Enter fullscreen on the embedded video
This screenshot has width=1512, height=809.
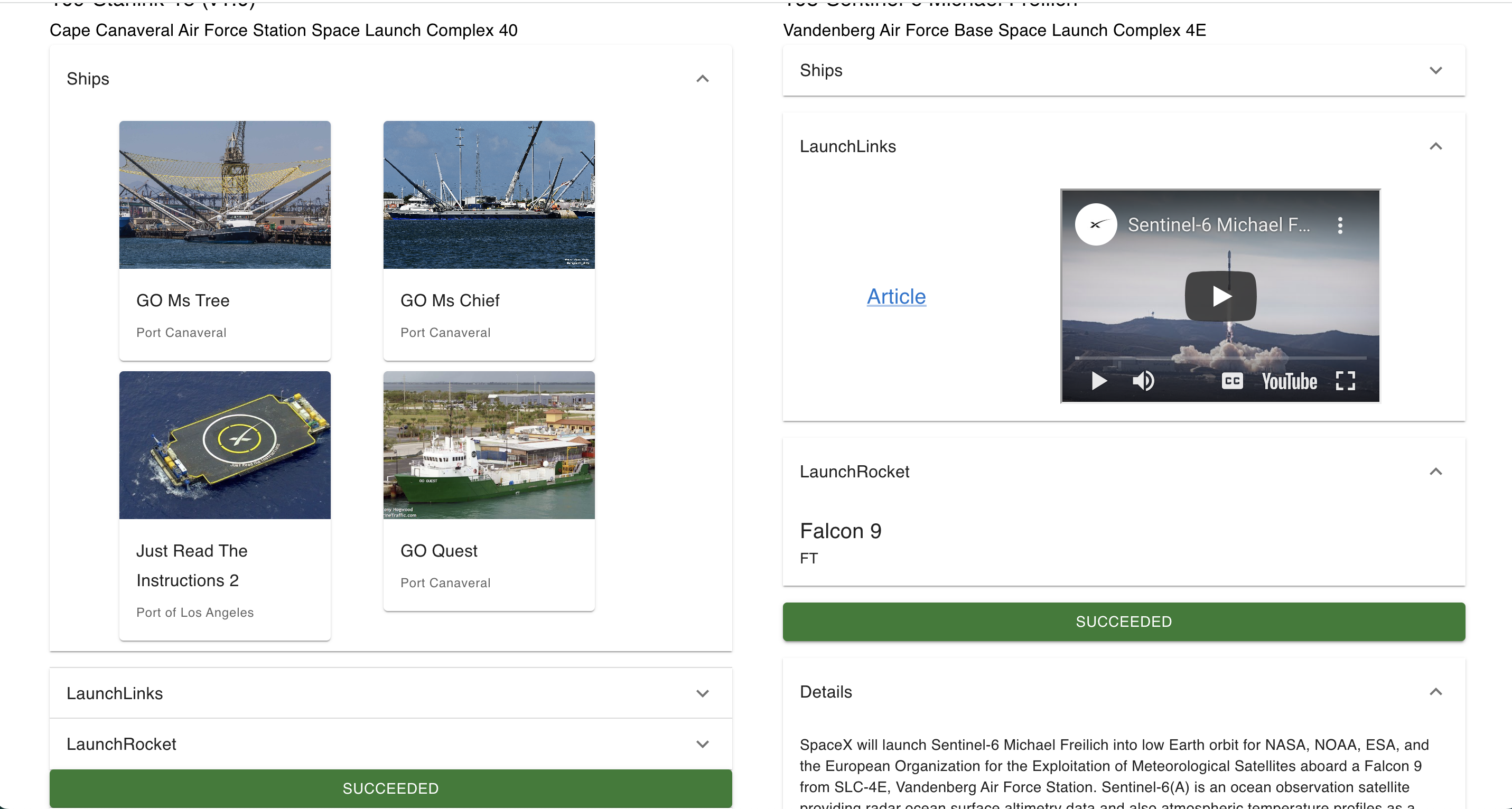pos(1346,381)
